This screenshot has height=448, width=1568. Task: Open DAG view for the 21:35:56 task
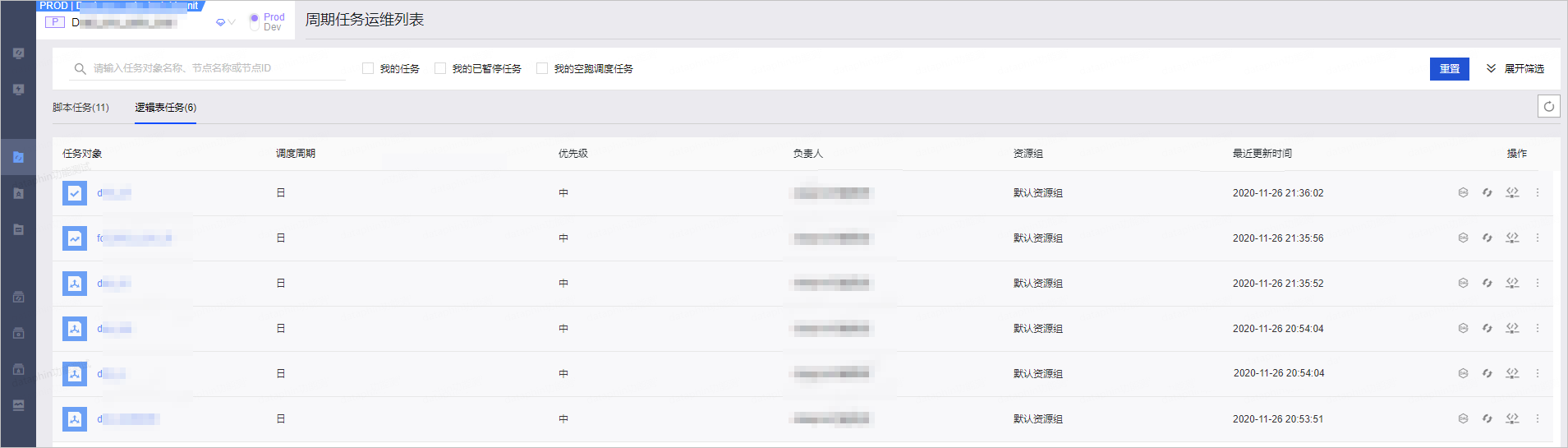1463,238
